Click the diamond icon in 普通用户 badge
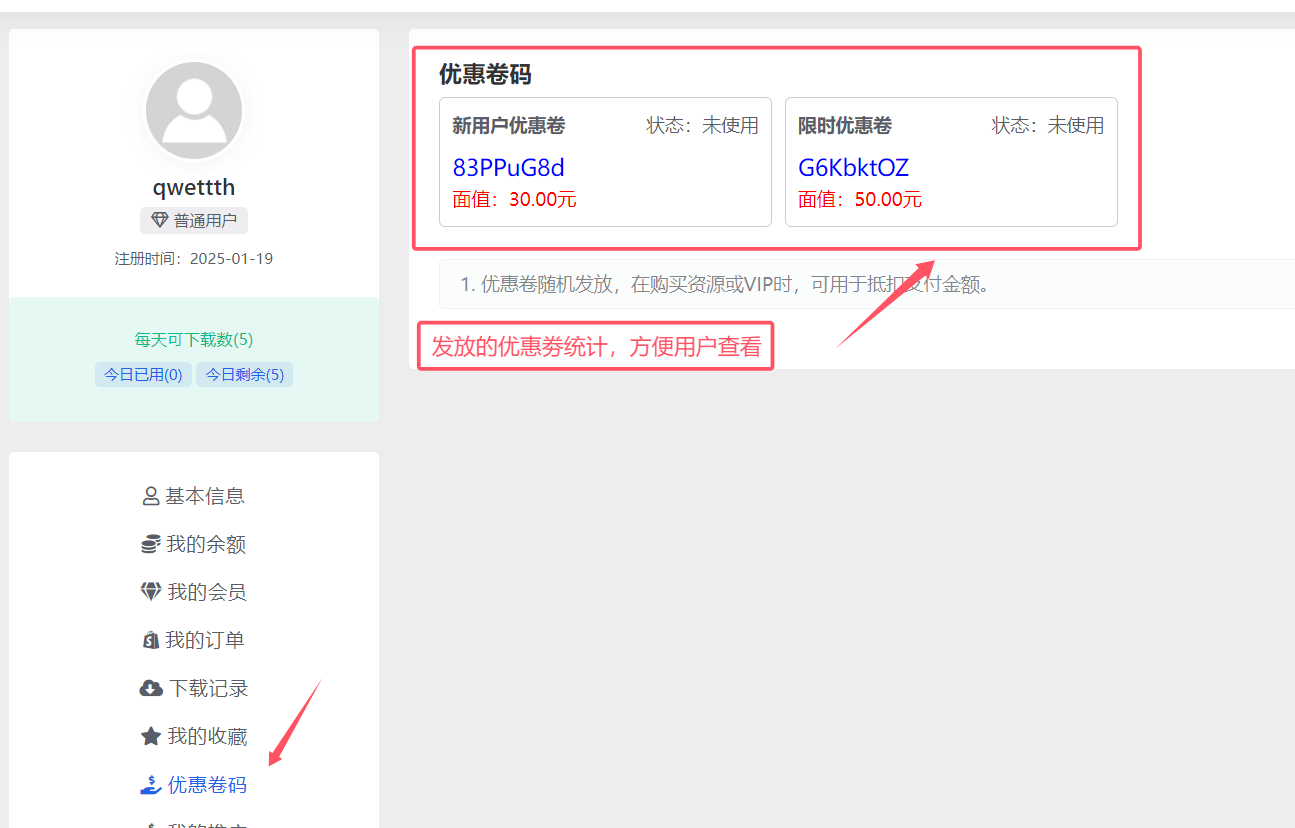The image size is (1295, 828). pos(159,221)
